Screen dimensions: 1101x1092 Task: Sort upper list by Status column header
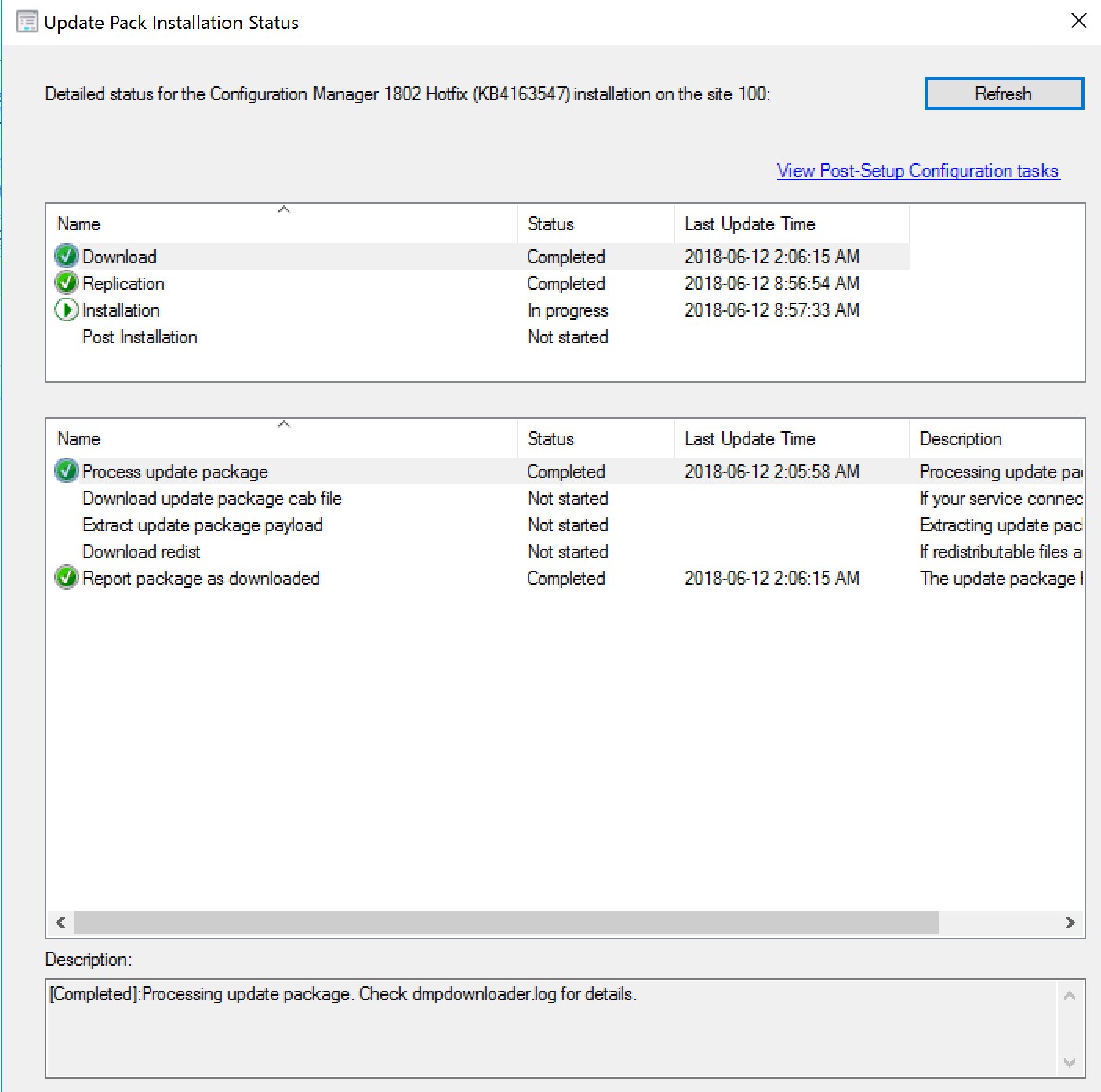[x=596, y=223]
